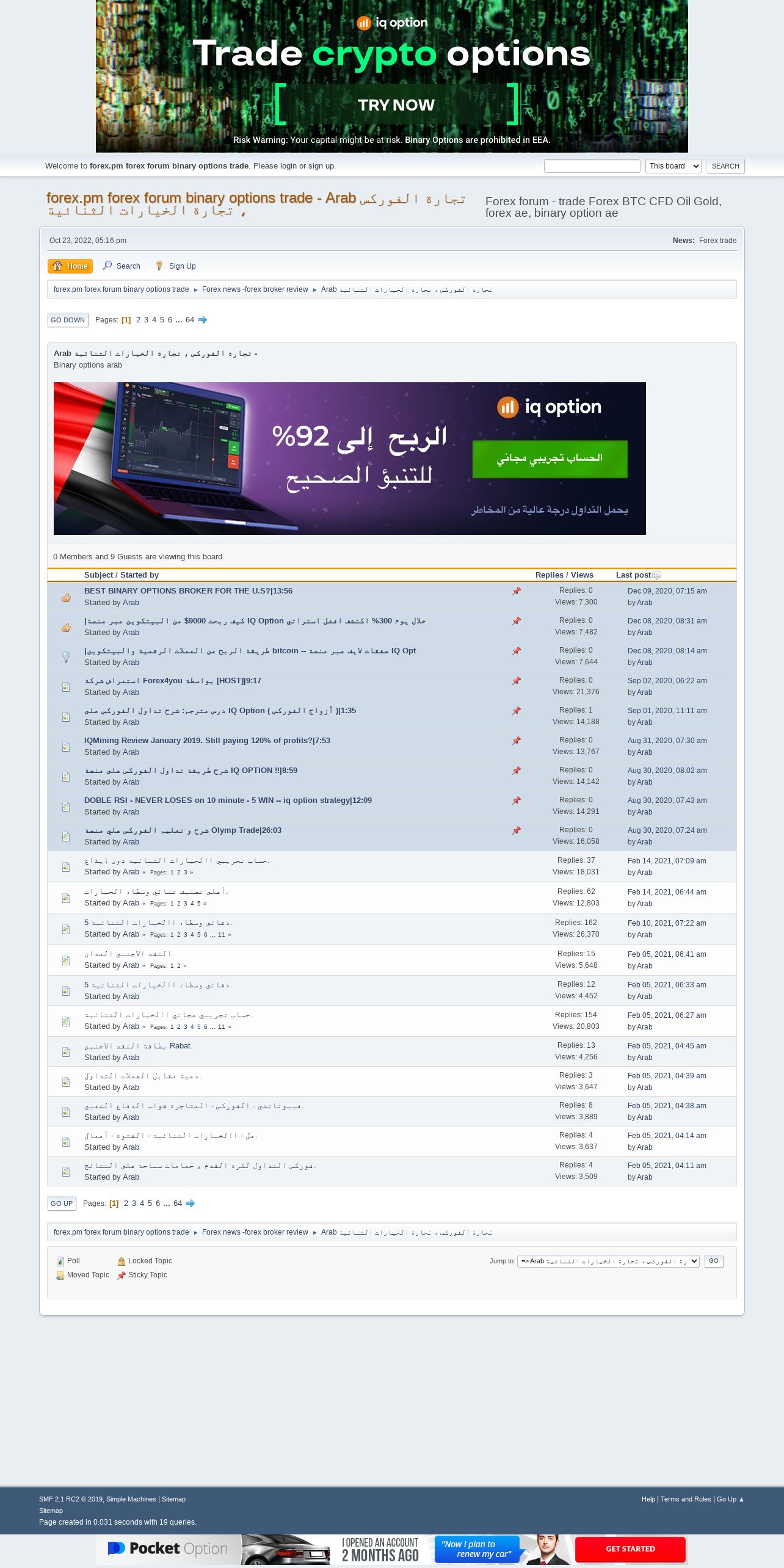
Task: Click the iq option logo on Arabic banner
Action: [x=549, y=407]
